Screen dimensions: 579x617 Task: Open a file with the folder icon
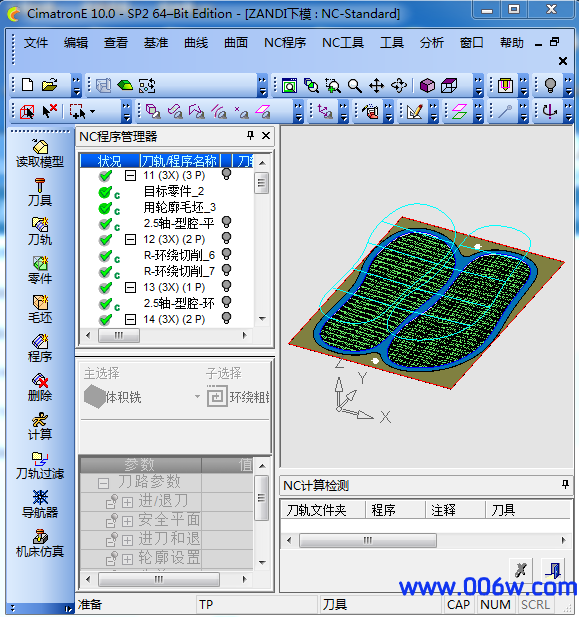(x=50, y=85)
